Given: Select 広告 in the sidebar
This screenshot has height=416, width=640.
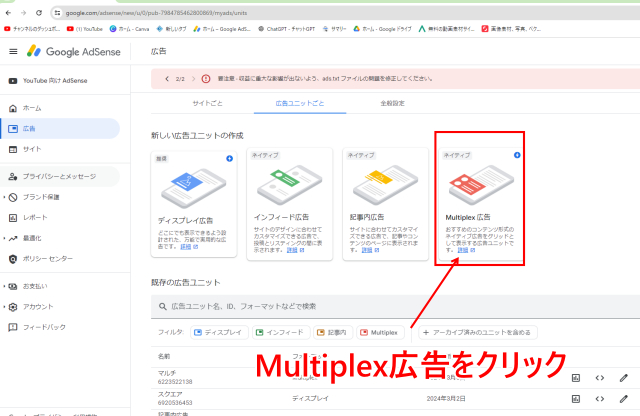Looking at the screenshot, I should (60, 129).
